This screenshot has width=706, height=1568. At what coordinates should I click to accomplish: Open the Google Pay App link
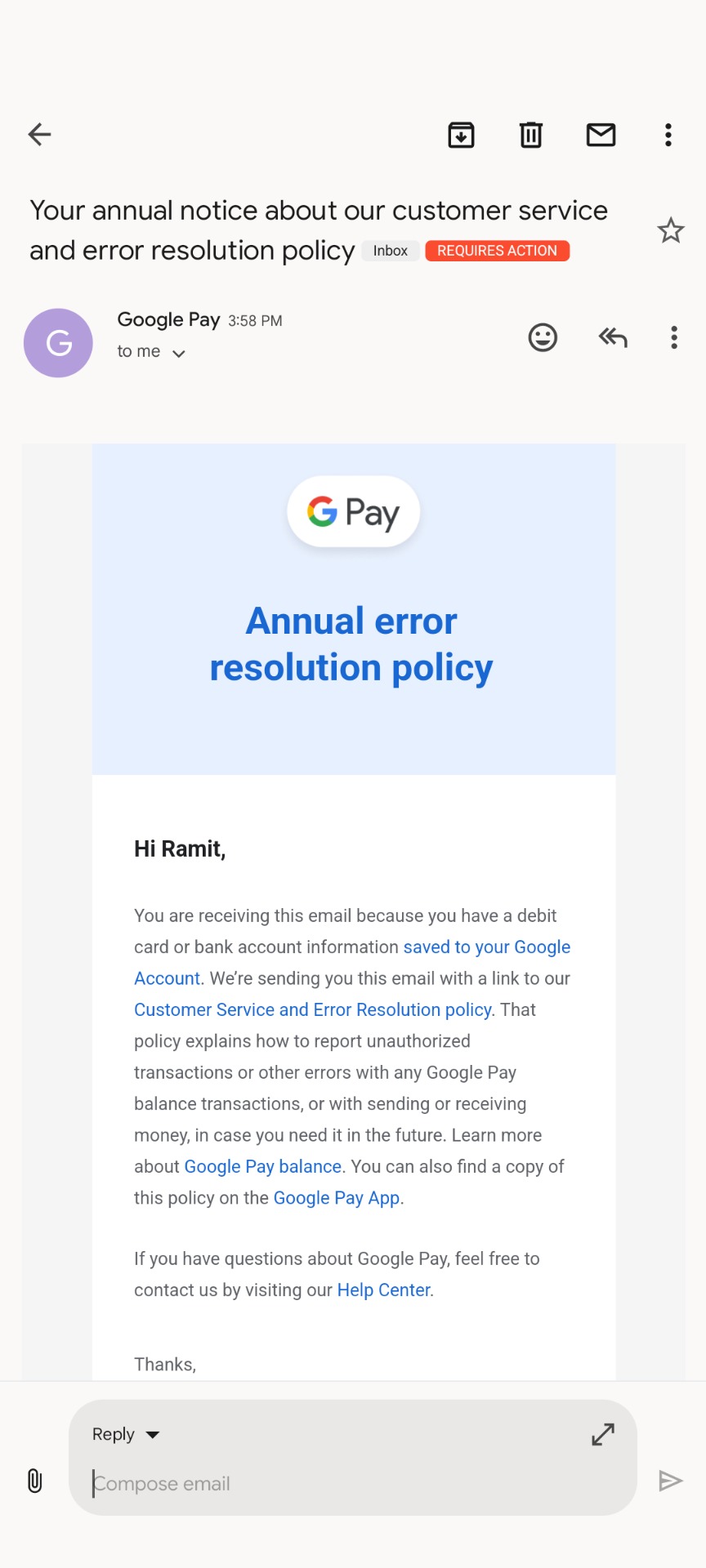point(336,1198)
